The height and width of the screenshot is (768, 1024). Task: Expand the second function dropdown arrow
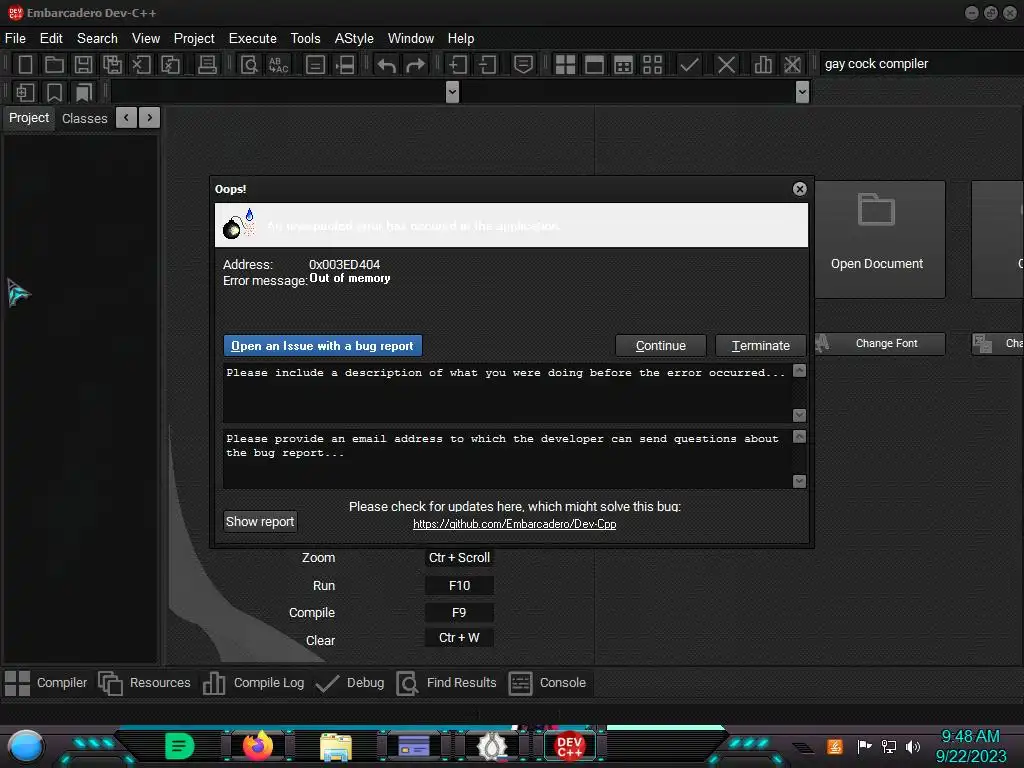[803, 92]
